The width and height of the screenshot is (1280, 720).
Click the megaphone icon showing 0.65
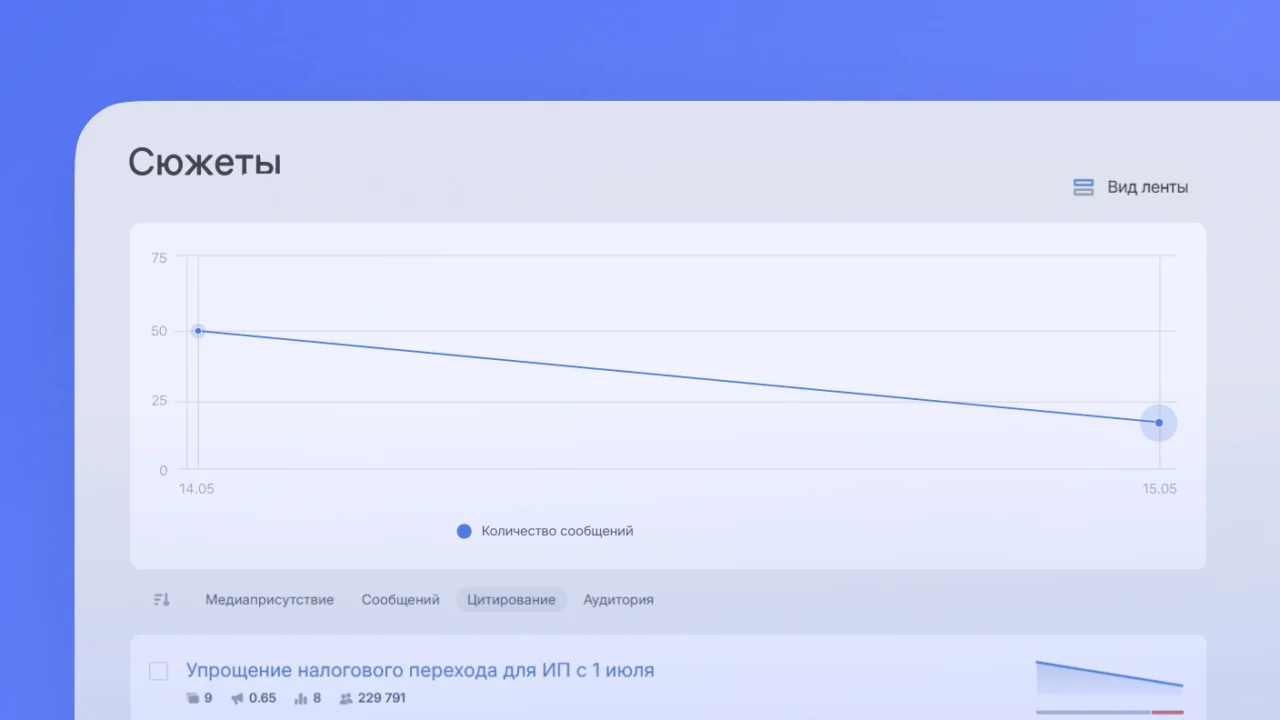[x=237, y=698]
